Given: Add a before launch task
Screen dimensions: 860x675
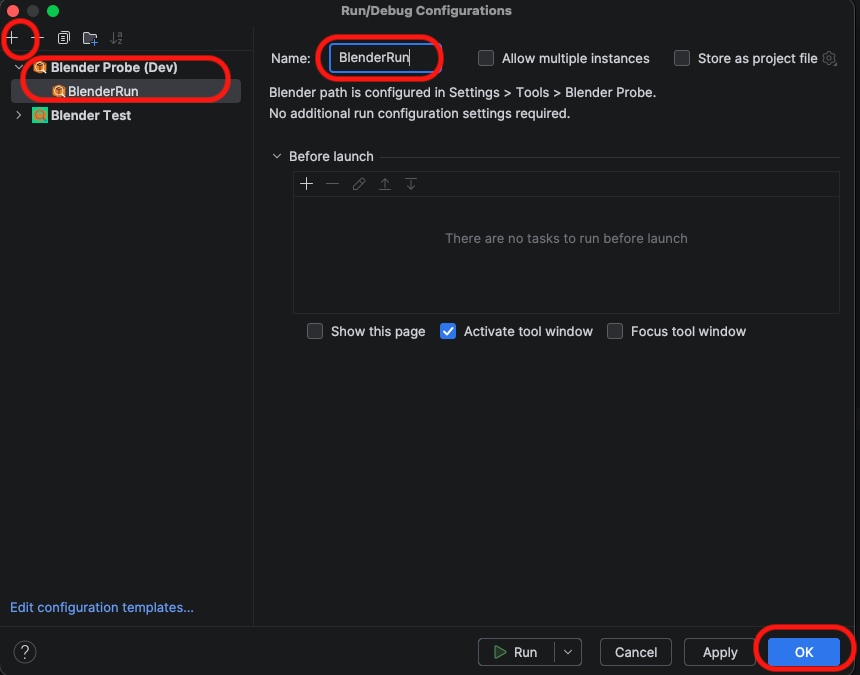Looking at the screenshot, I should [307, 184].
